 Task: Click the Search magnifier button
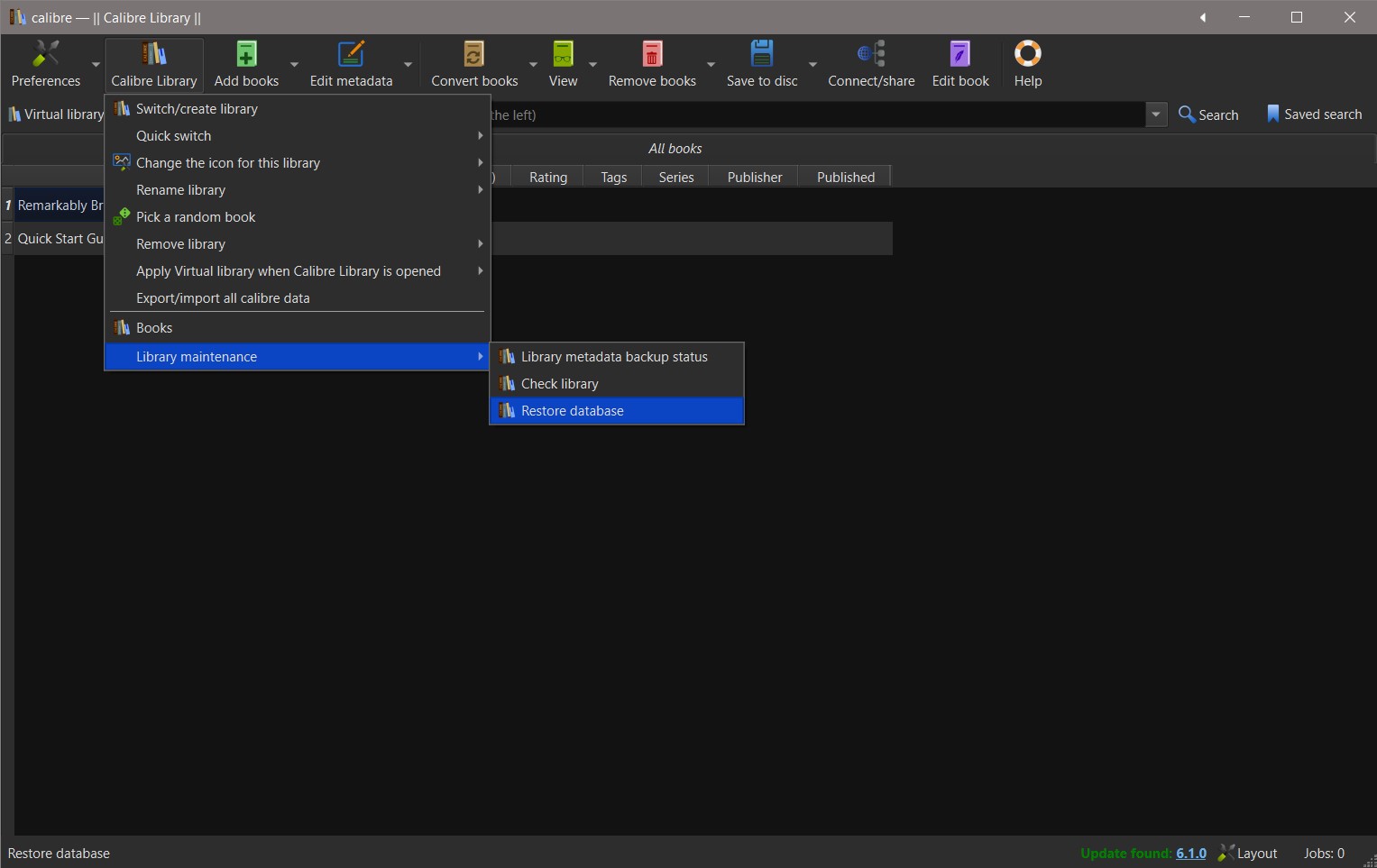point(1208,114)
